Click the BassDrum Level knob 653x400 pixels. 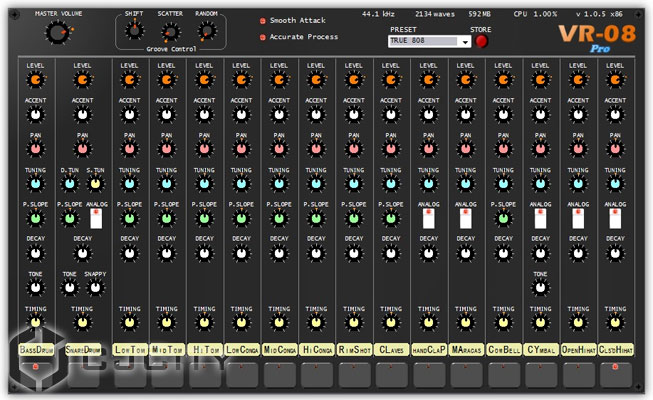coord(36,79)
